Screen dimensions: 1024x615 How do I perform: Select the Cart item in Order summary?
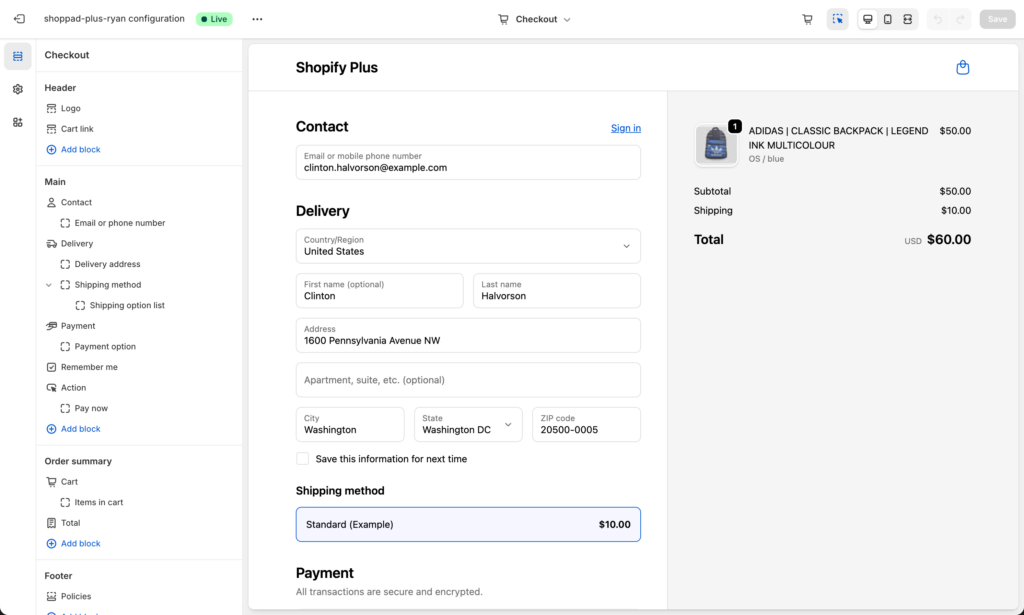pyautogui.click(x=69, y=482)
